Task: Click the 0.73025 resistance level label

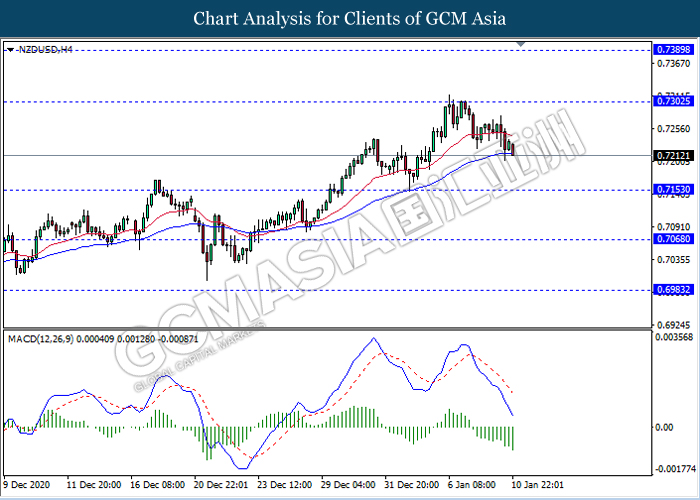Action: [x=673, y=101]
